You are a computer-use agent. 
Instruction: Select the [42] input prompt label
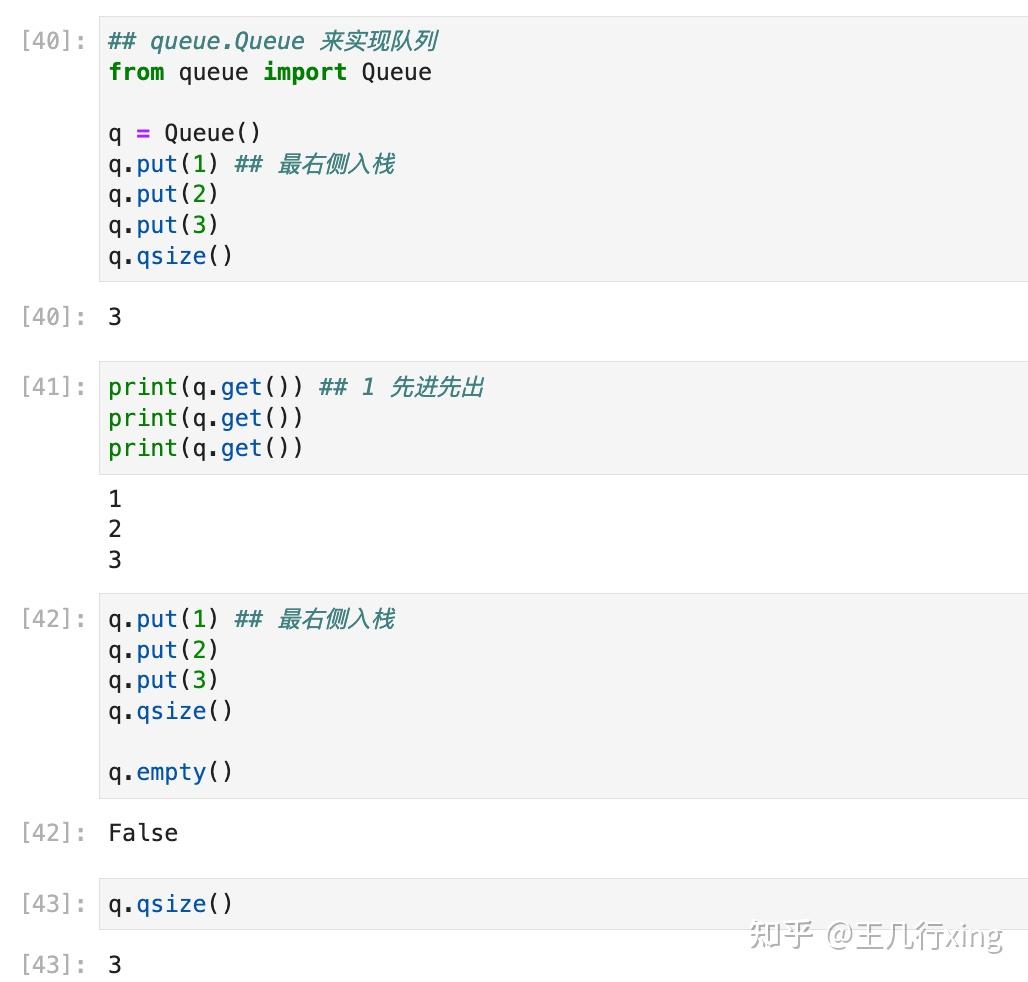[x=54, y=619]
